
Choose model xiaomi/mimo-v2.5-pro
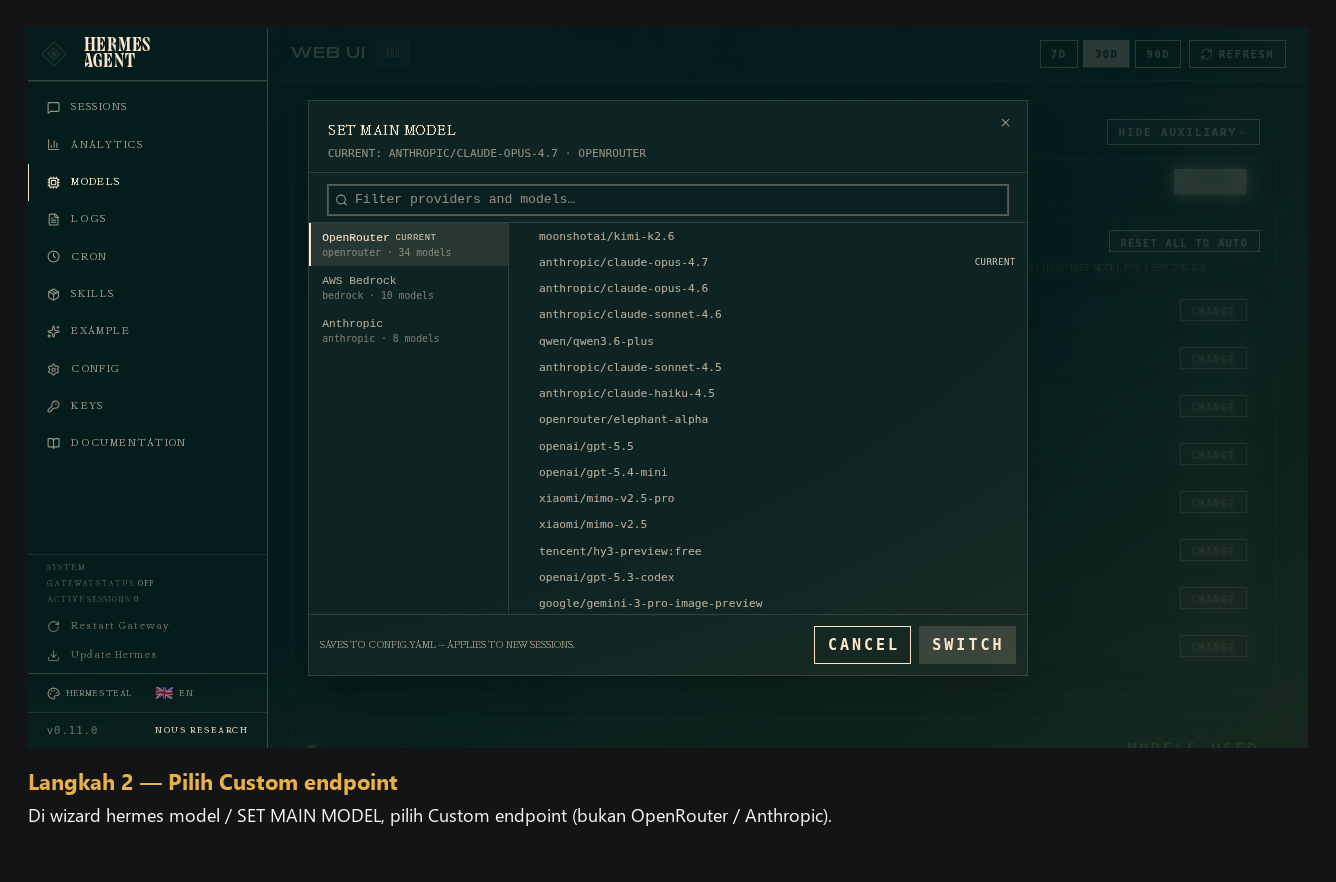(x=768, y=498)
